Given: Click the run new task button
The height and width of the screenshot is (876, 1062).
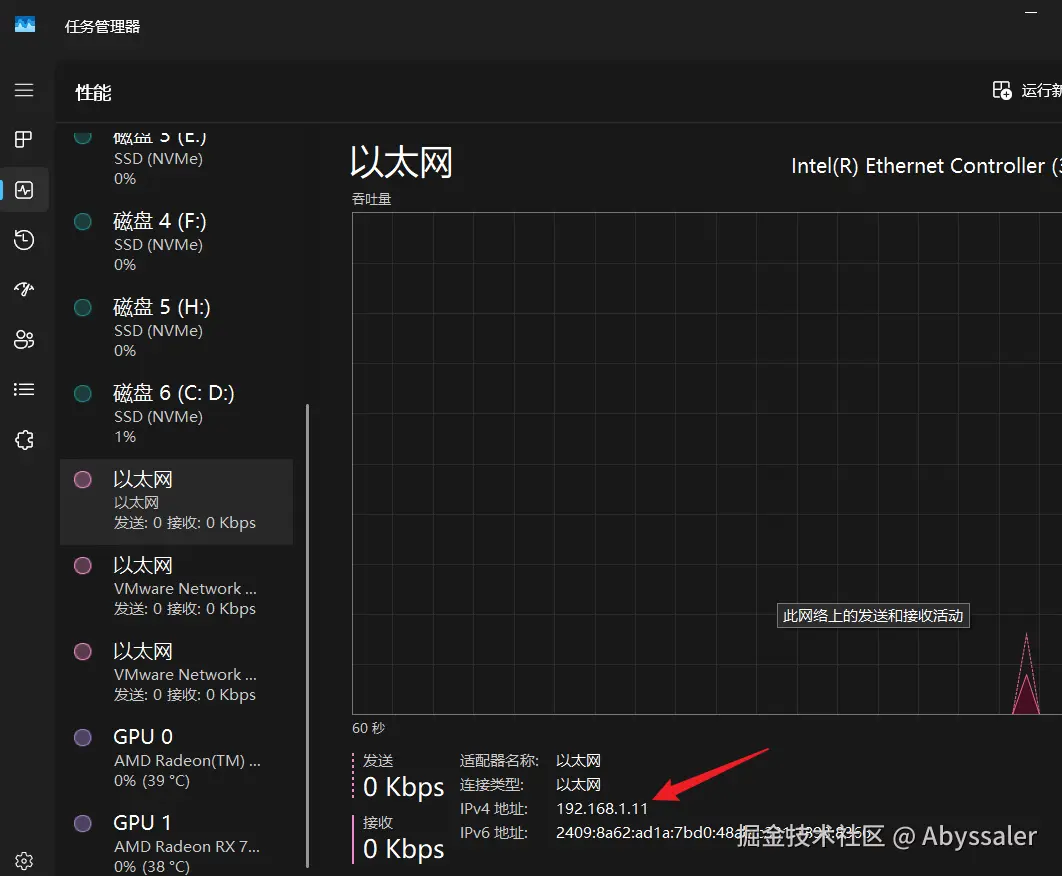Looking at the screenshot, I should pos(1026,90).
